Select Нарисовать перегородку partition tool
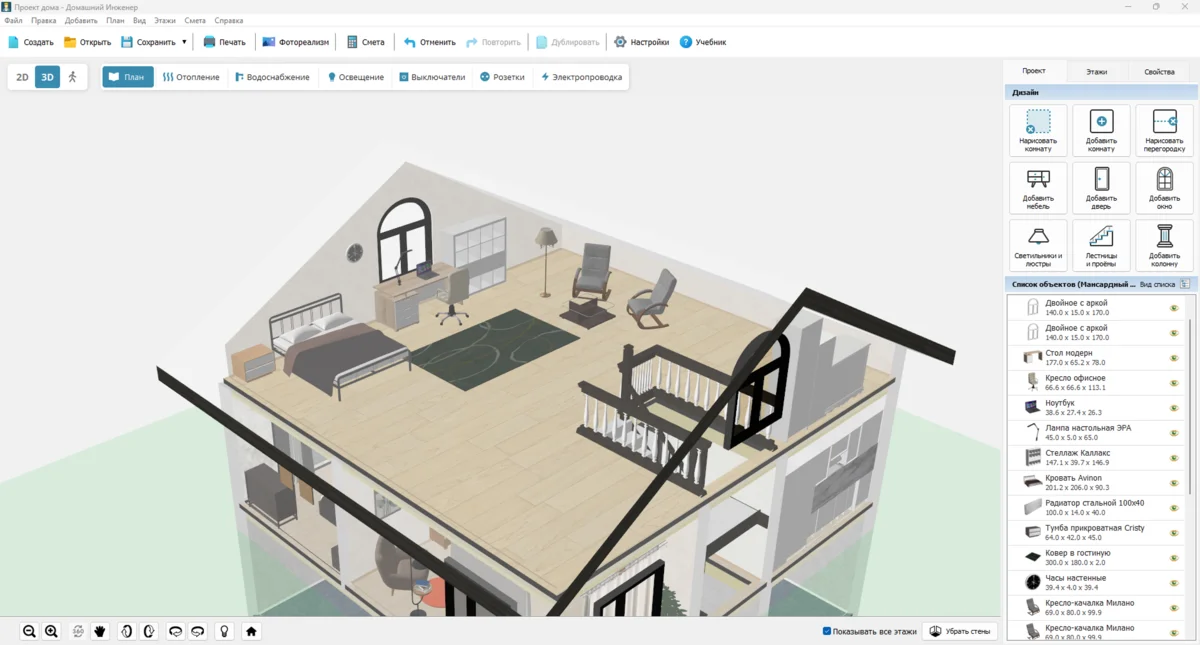 click(1164, 130)
